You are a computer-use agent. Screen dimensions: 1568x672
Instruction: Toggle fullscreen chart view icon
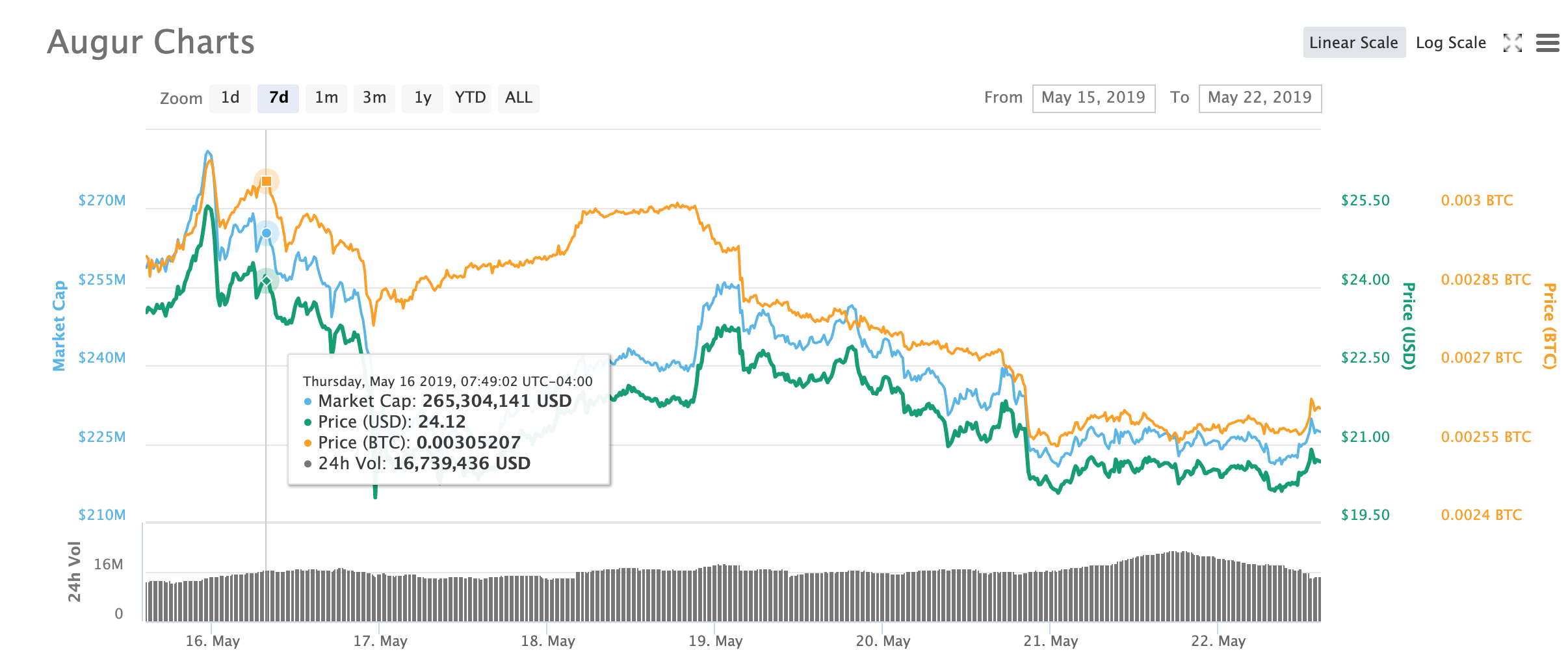point(1513,43)
